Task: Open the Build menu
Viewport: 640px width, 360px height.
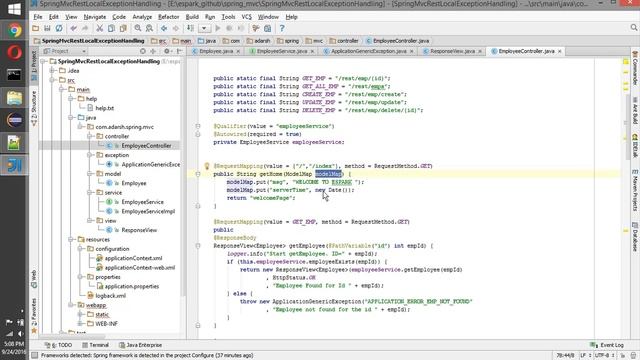Action: pos(192,17)
